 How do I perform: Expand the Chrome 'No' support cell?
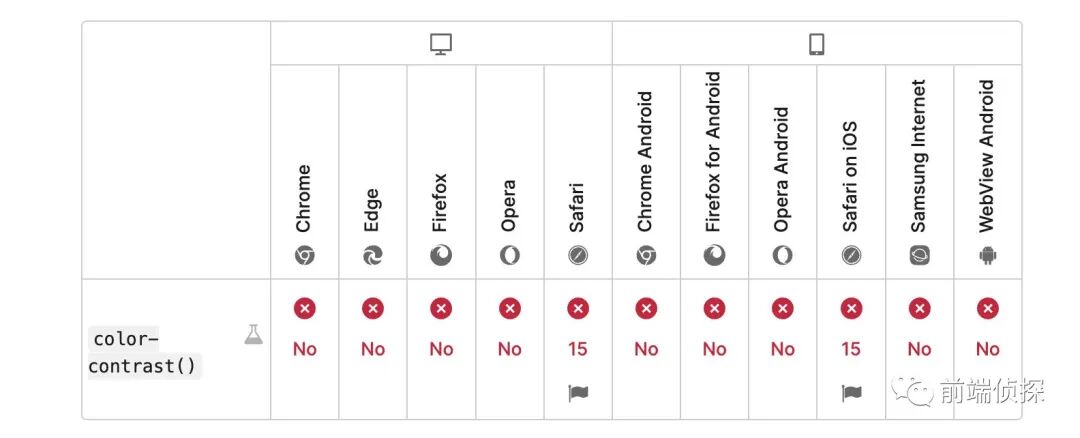tap(304, 349)
